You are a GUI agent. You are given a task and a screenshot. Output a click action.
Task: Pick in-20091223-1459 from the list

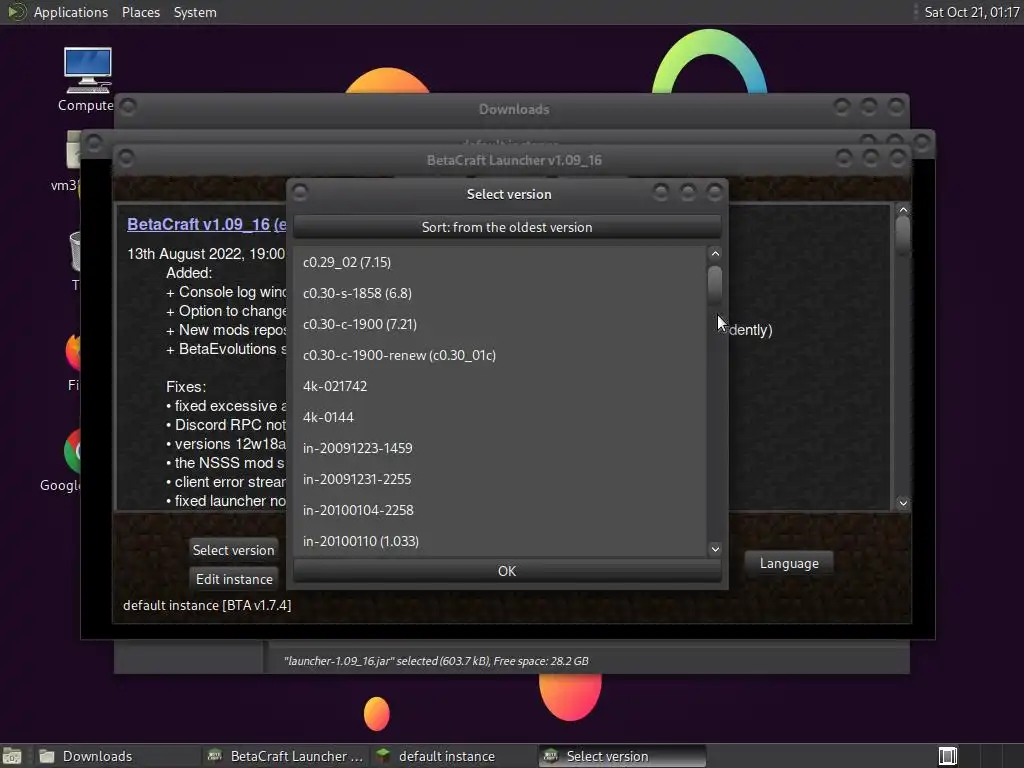tap(500, 448)
